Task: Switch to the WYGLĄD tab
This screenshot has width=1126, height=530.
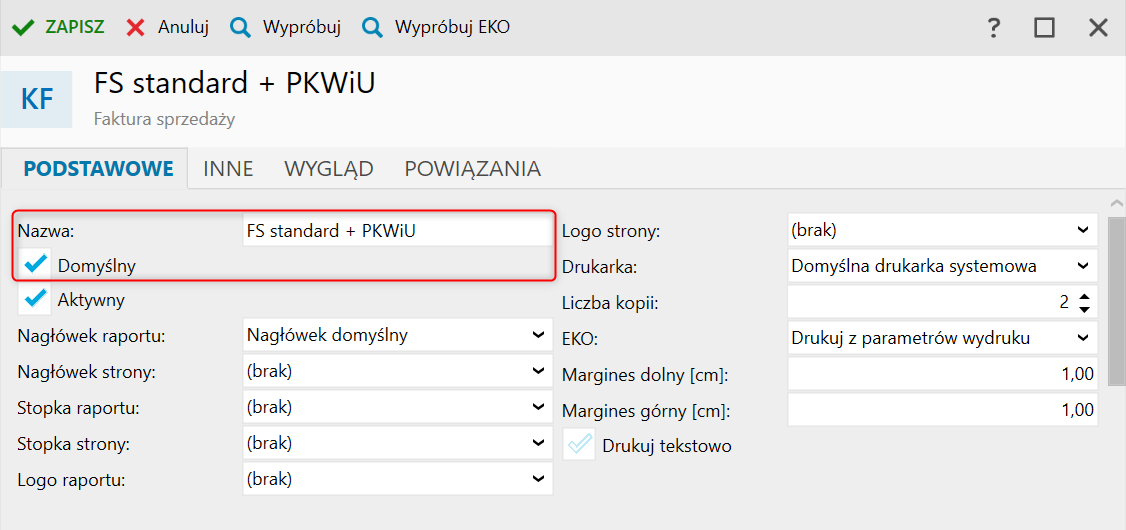Action: pos(329,169)
